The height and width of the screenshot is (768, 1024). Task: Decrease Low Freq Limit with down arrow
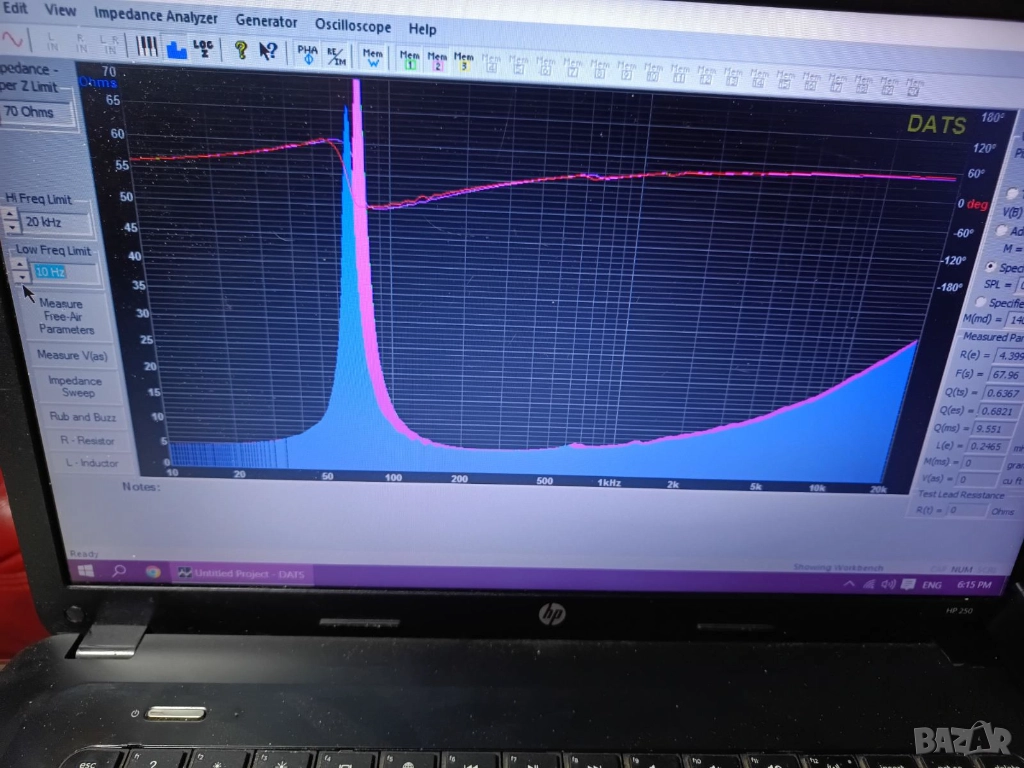(22, 277)
